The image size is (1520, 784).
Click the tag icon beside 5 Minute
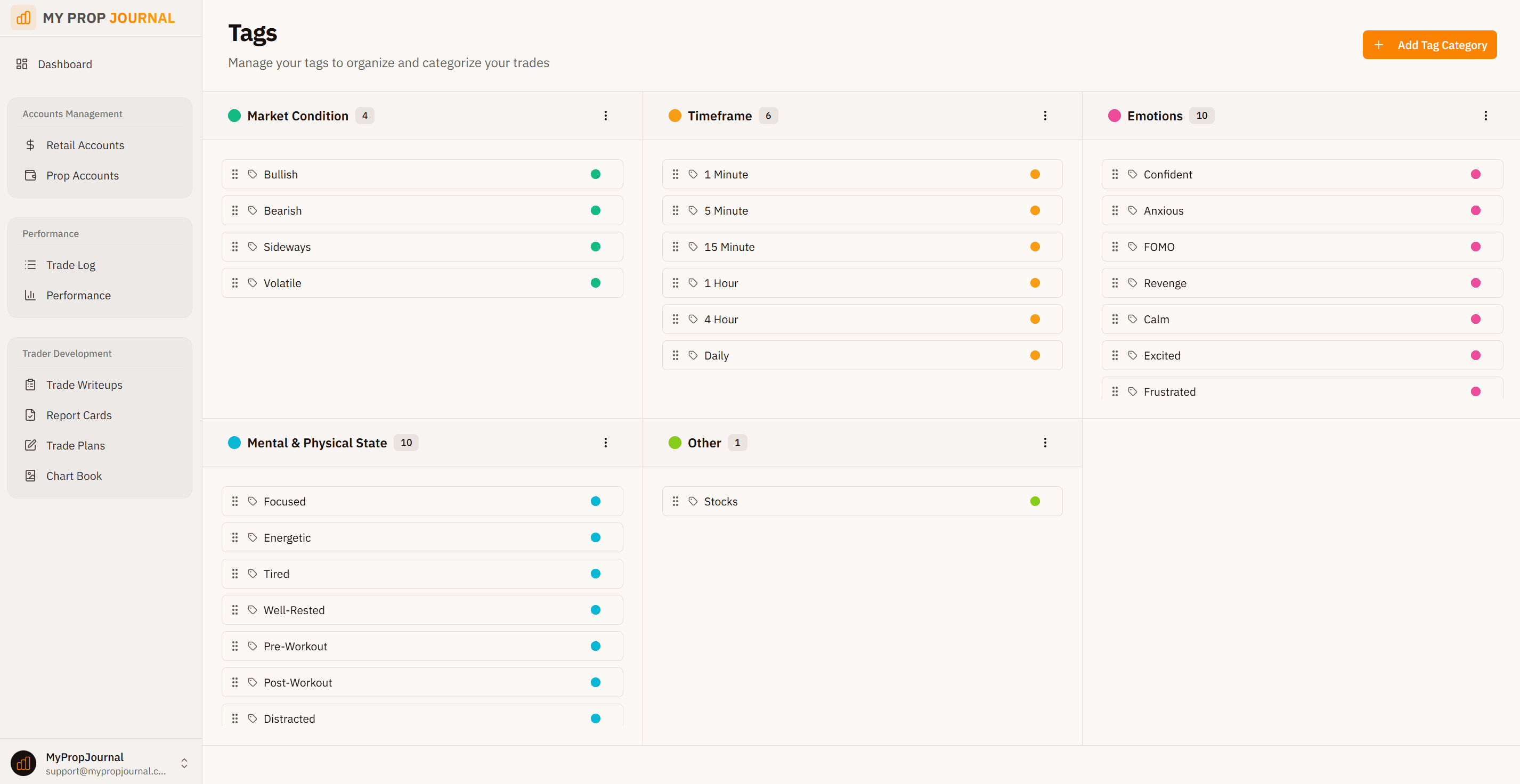point(693,210)
